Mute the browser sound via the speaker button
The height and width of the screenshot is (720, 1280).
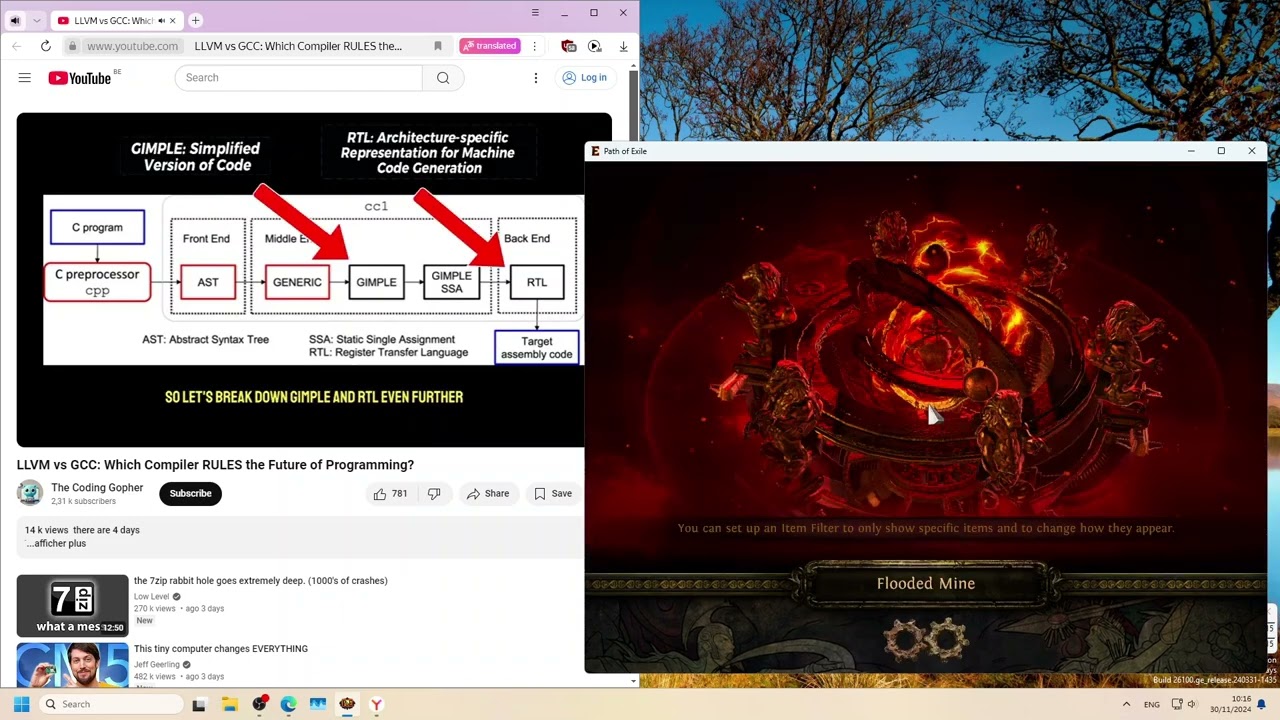[15, 20]
